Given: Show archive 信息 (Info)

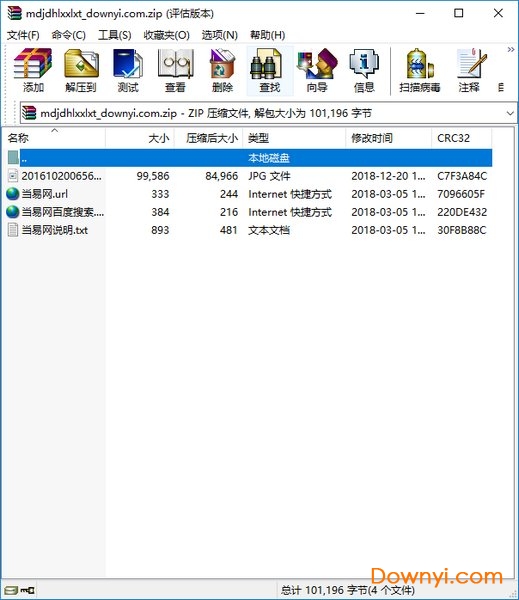Looking at the screenshot, I should [x=364, y=70].
